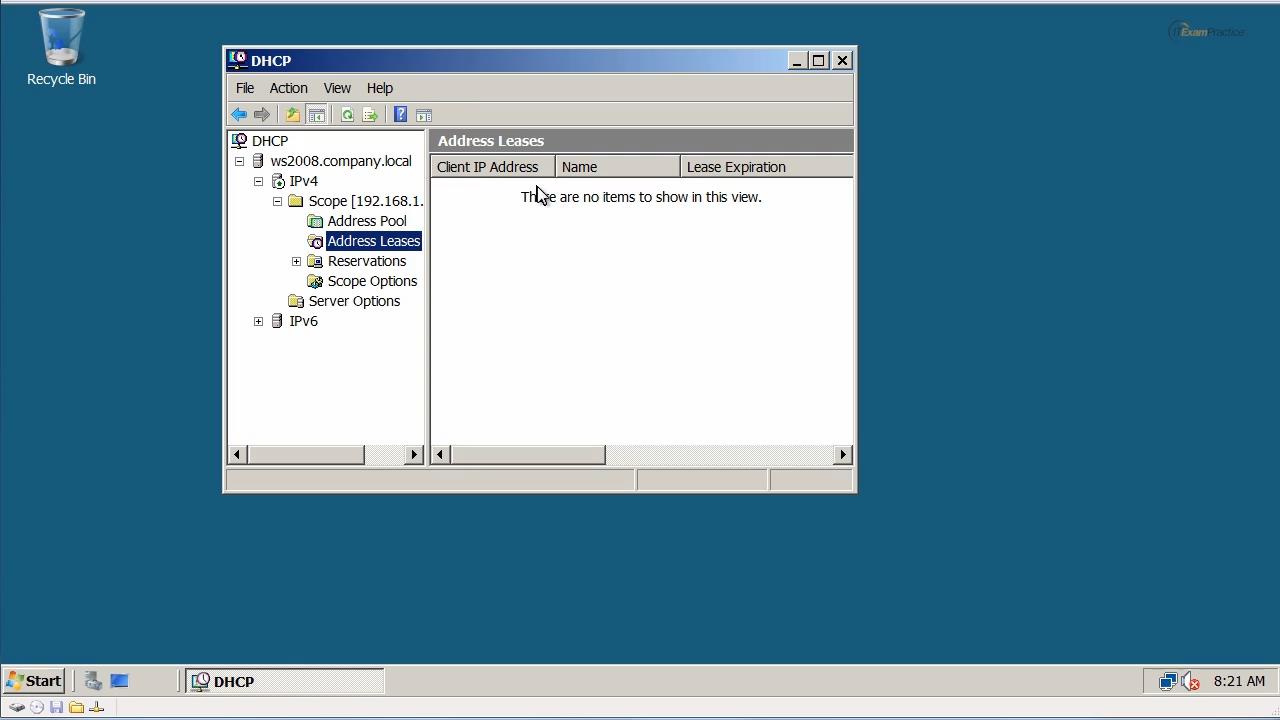The width and height of the screenshot is (1280, 720).
Task: Click the ws2008.company.local server icon
Action: pyautogui.click(x=258, y=161)
